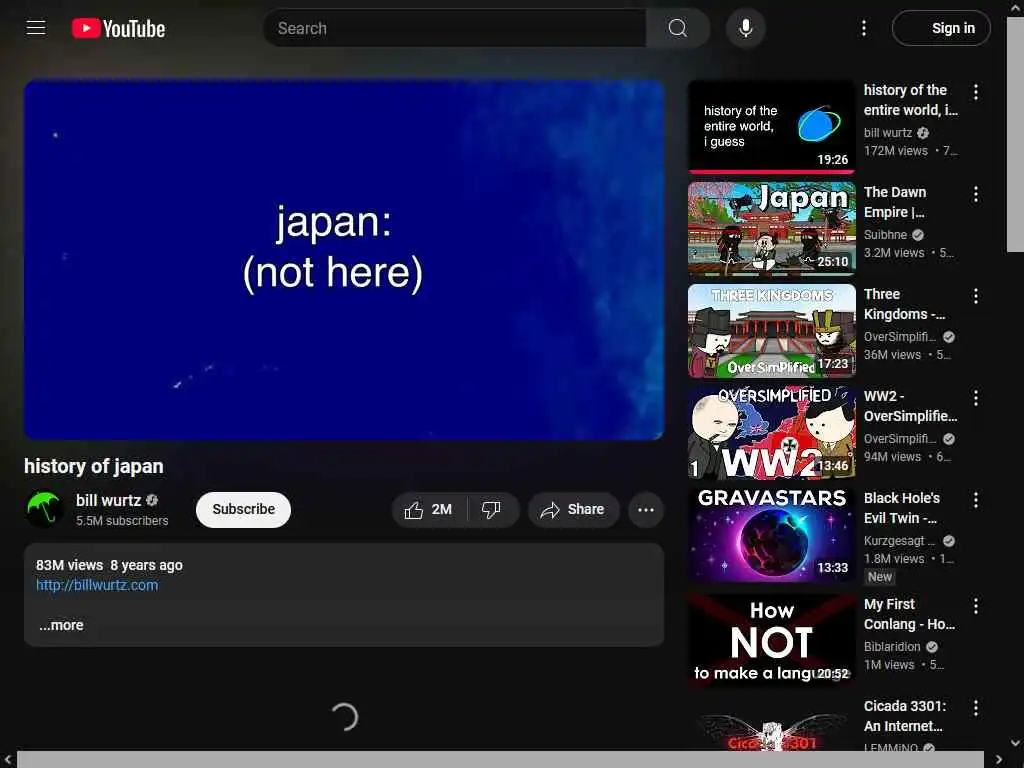1024x768 pixels.
Task: Click the magnifier search button
Action: (x=677, y=28)
